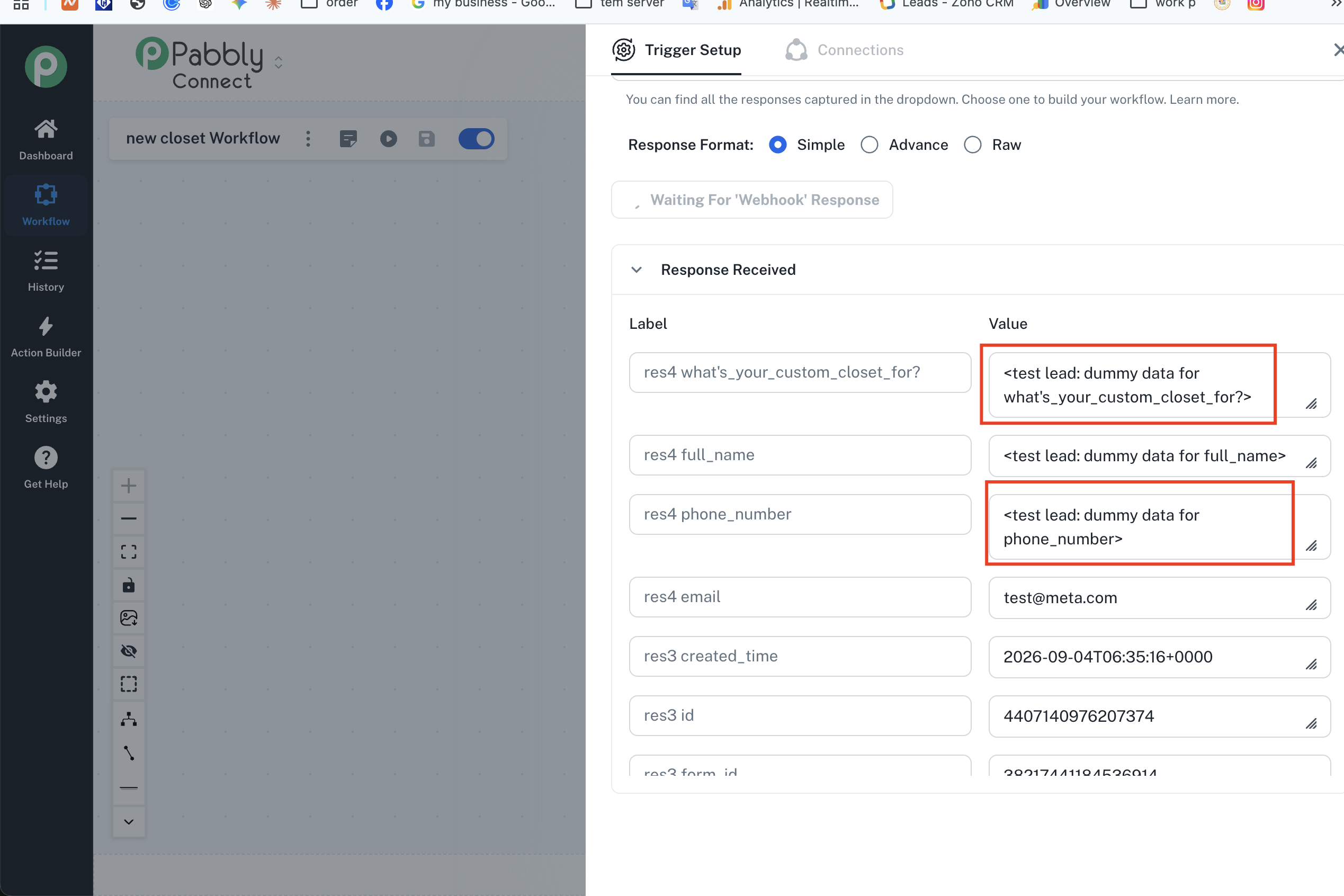Click the res4 full_name label field
The image size is (1344, 896).
coord(800,455)
